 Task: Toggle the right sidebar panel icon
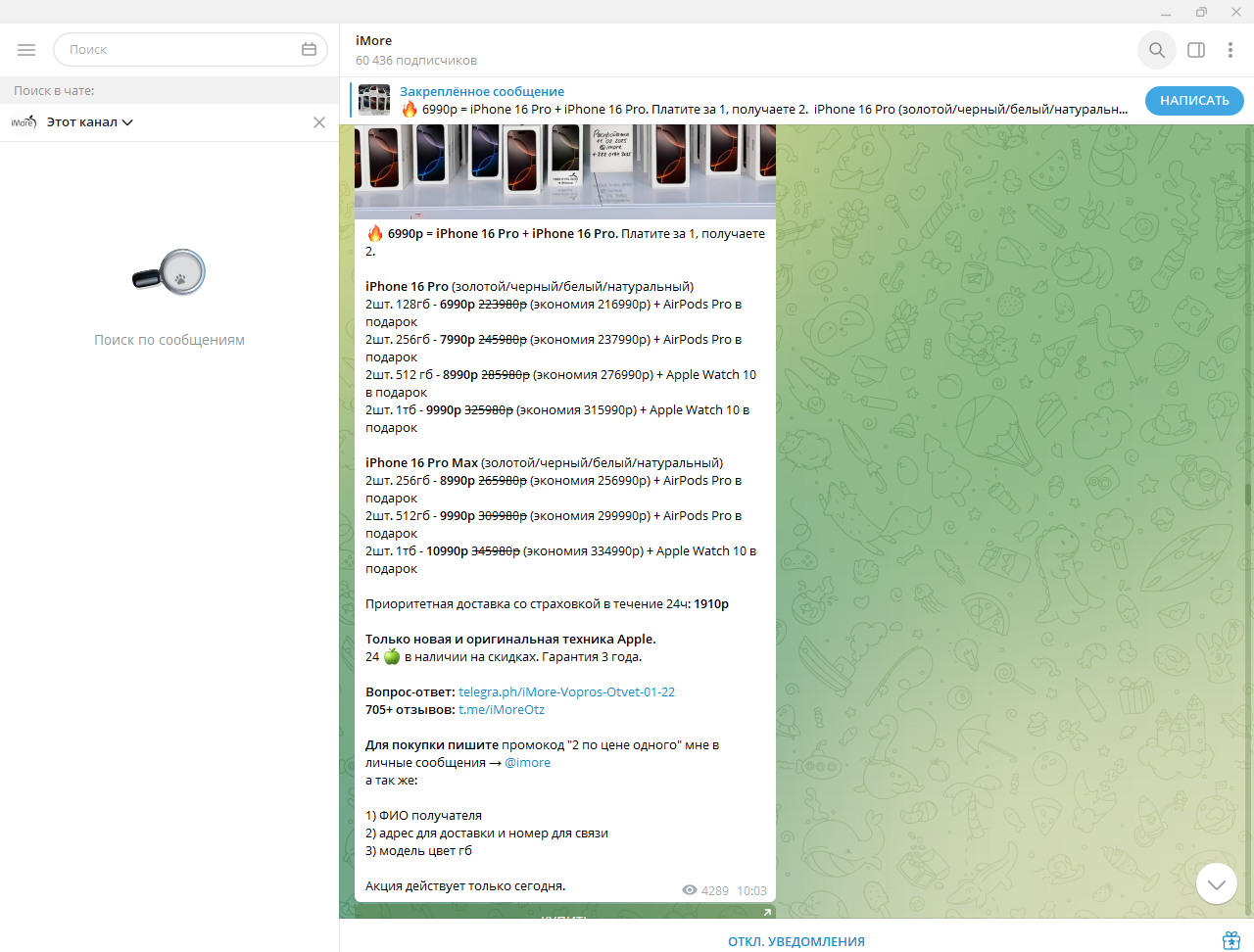[1196, 50]
